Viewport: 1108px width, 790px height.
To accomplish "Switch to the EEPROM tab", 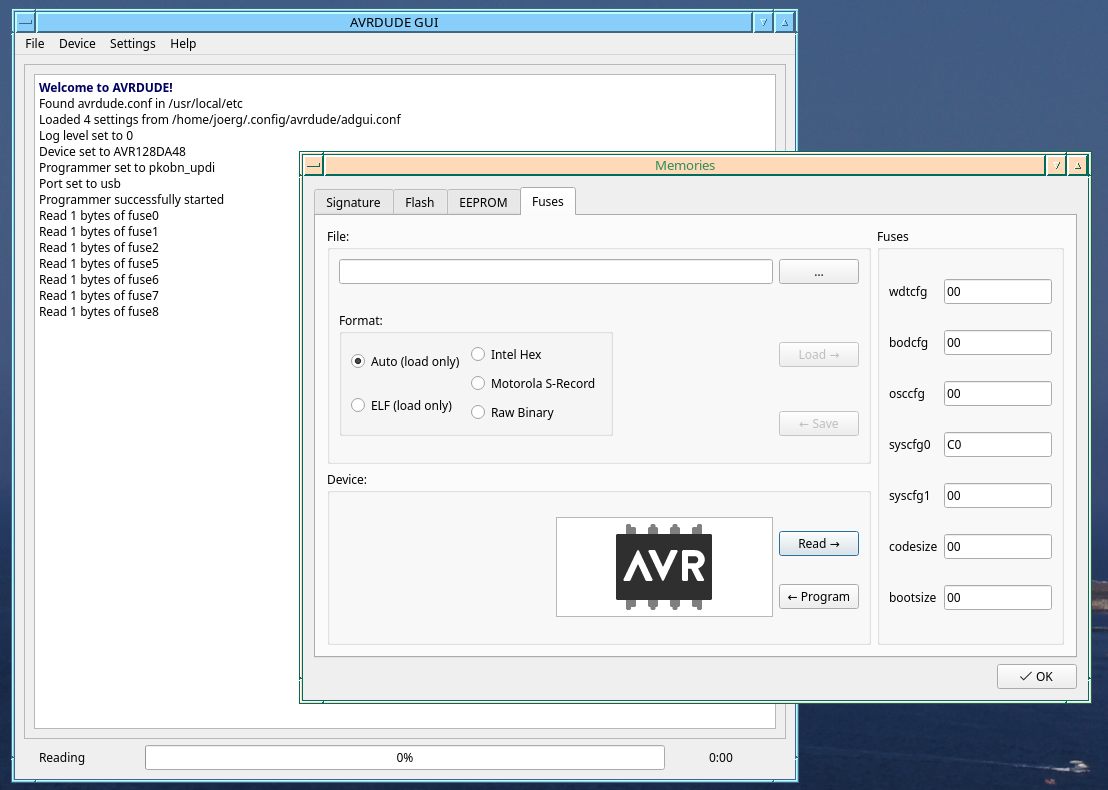I will pyautogui.click(x=483, y=202).
